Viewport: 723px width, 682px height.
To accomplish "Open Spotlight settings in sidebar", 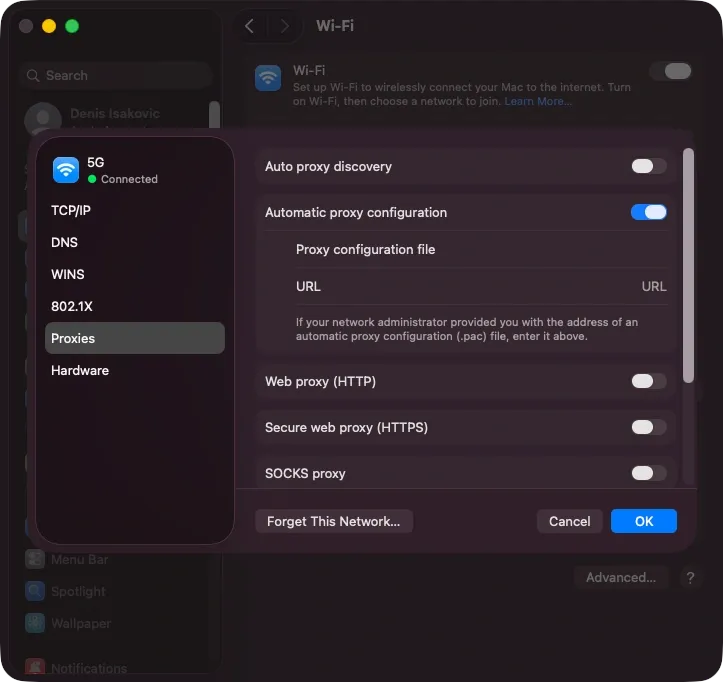I will tap(78, 591).
